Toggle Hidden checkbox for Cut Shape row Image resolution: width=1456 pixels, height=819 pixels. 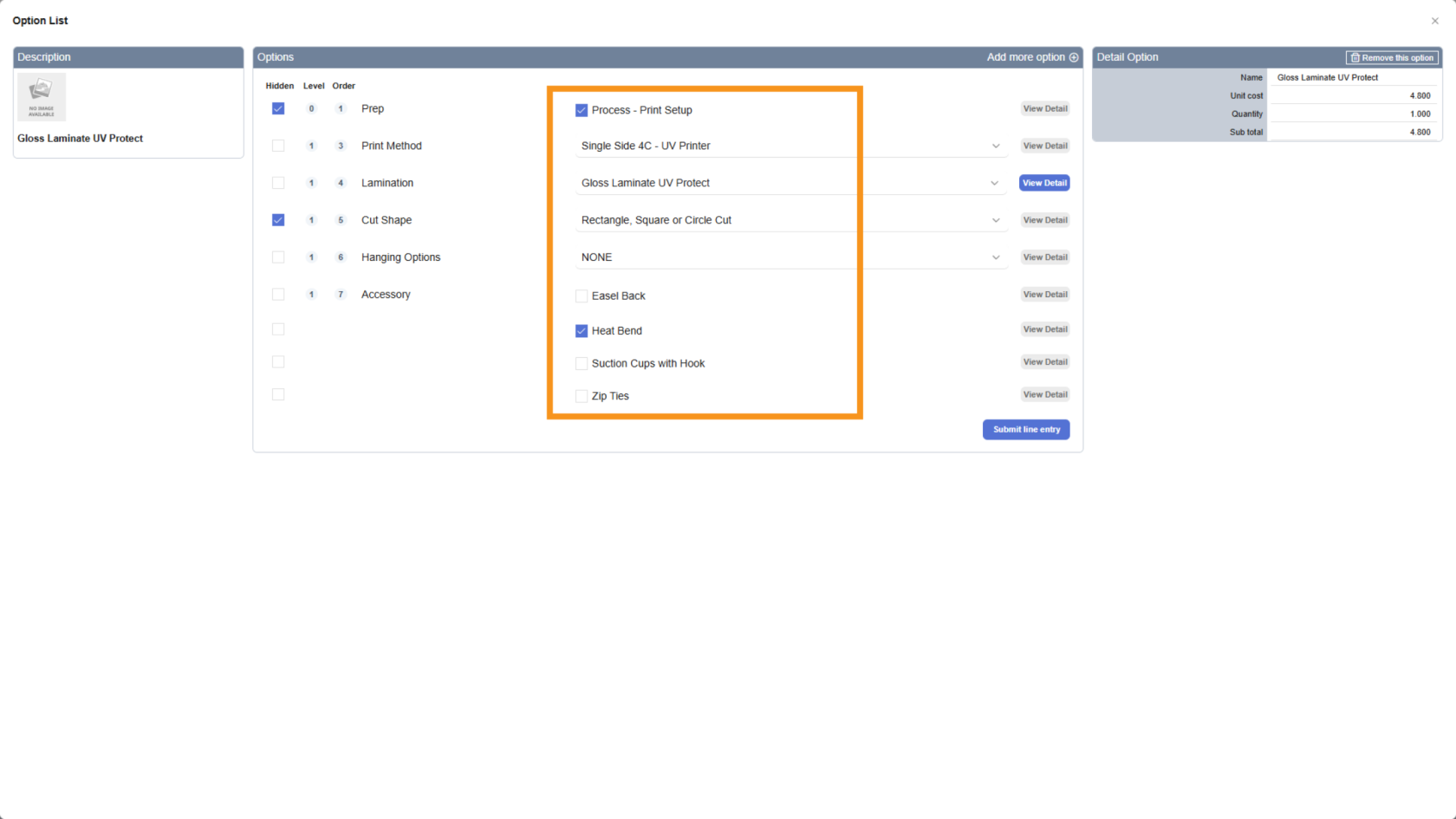278,220
